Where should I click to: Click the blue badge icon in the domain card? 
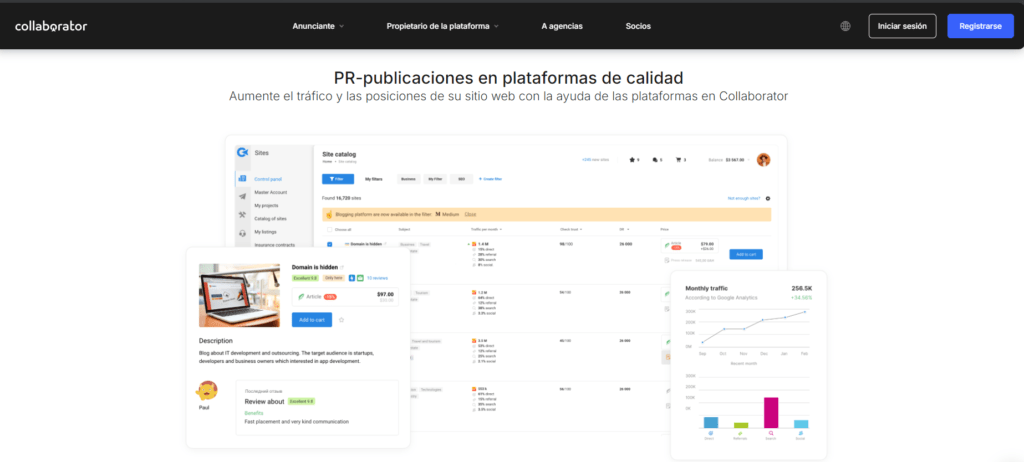352,278
